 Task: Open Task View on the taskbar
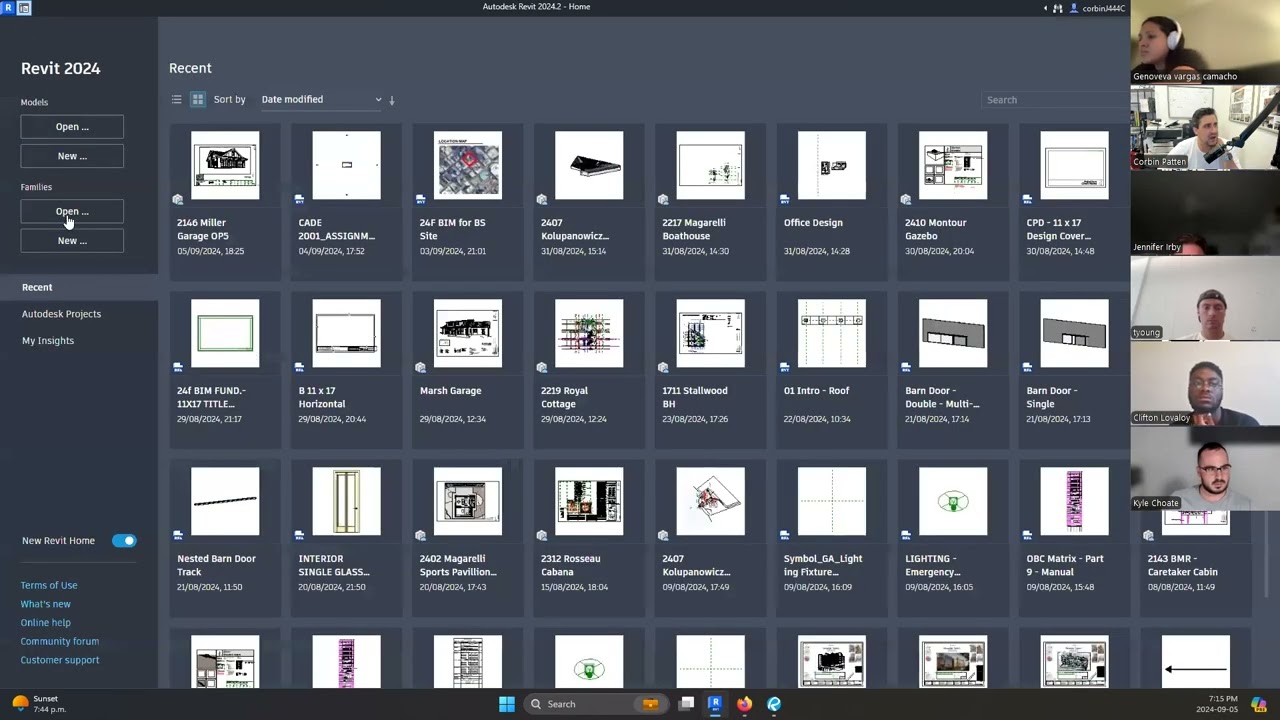click(687, 704)
